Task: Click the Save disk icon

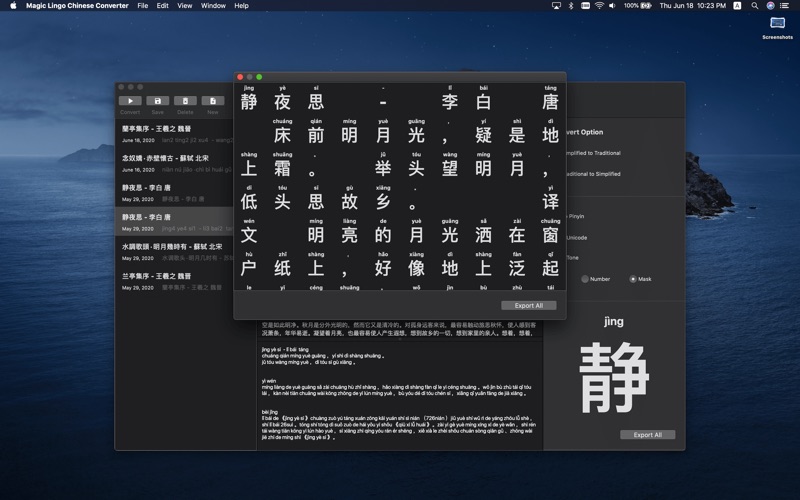Action: [x=158, y=101]
